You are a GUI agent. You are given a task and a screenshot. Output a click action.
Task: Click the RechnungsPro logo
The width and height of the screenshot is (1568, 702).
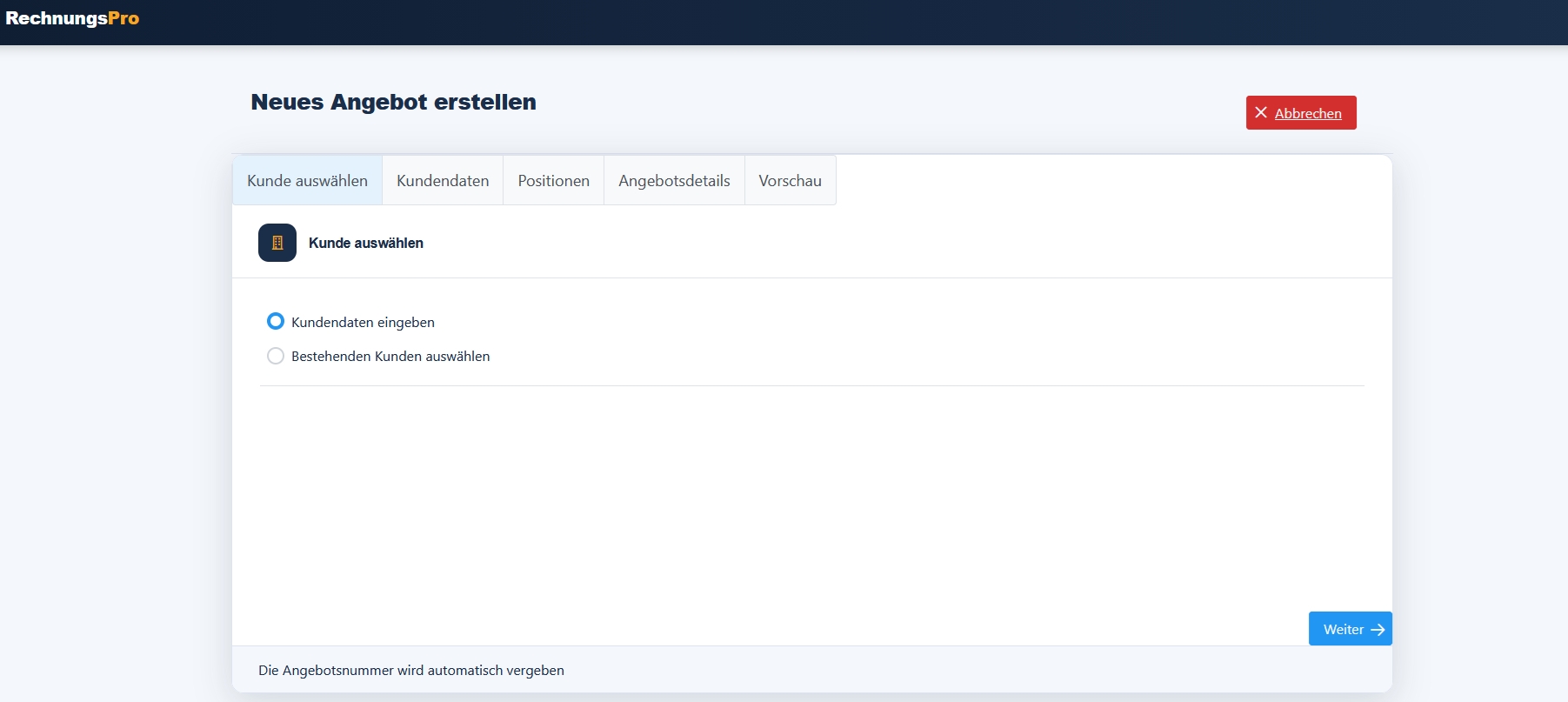[72, 18]
